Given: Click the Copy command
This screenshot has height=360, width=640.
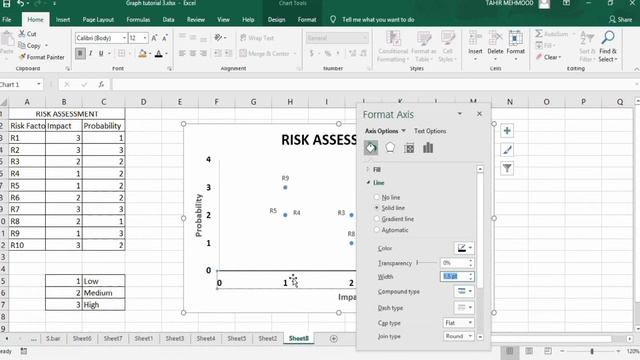Looking at the screenshot, I should point(29,46).
